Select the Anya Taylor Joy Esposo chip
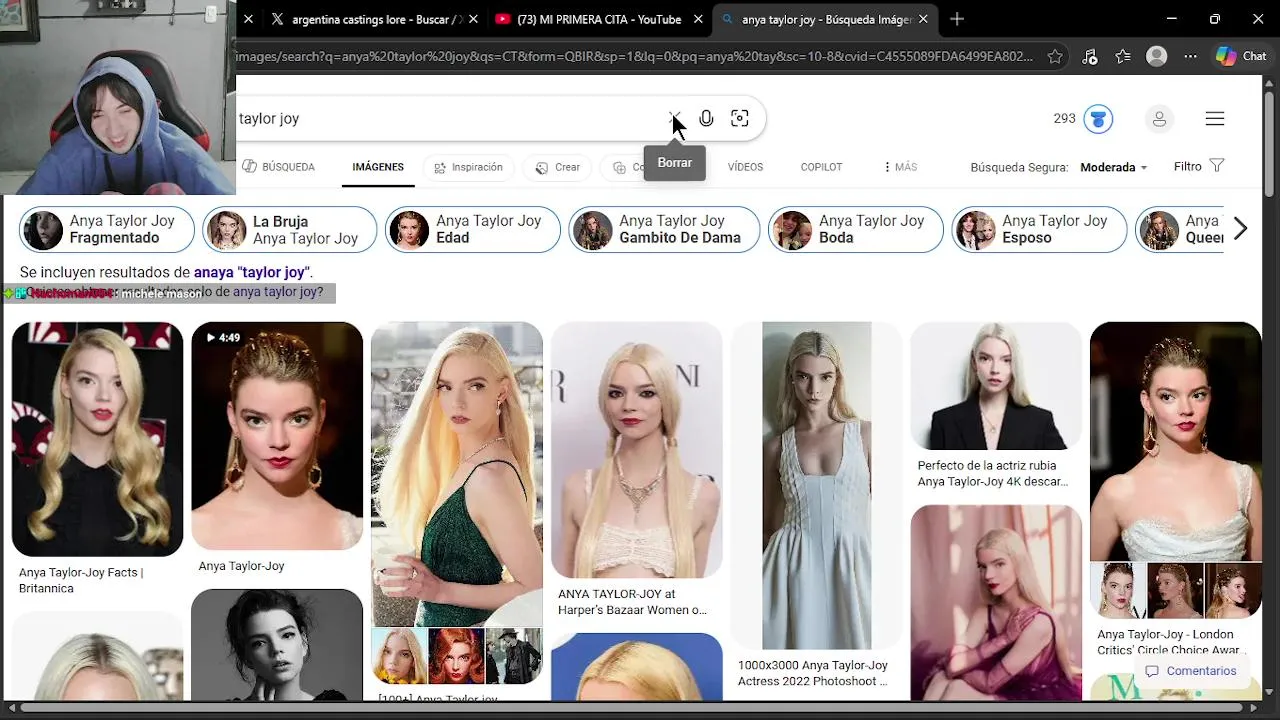The height and width of the screenshot is (720, 1280). tap(1039, 229)
